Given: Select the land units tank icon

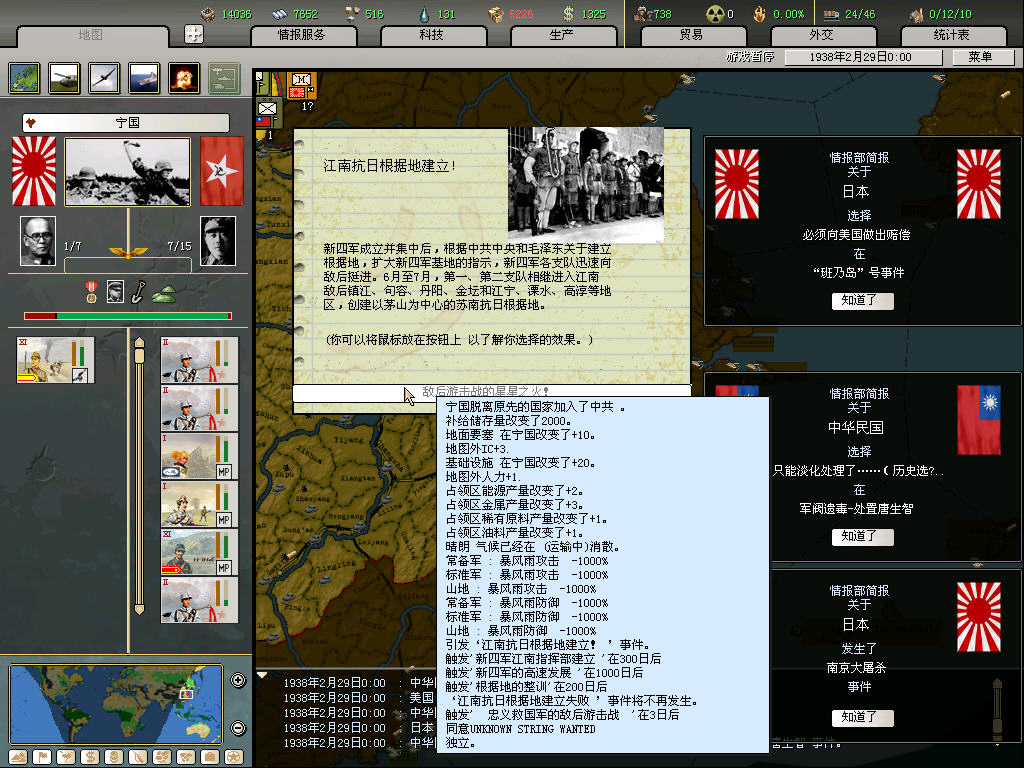Looking at the screenshot, I should point(65,77).
